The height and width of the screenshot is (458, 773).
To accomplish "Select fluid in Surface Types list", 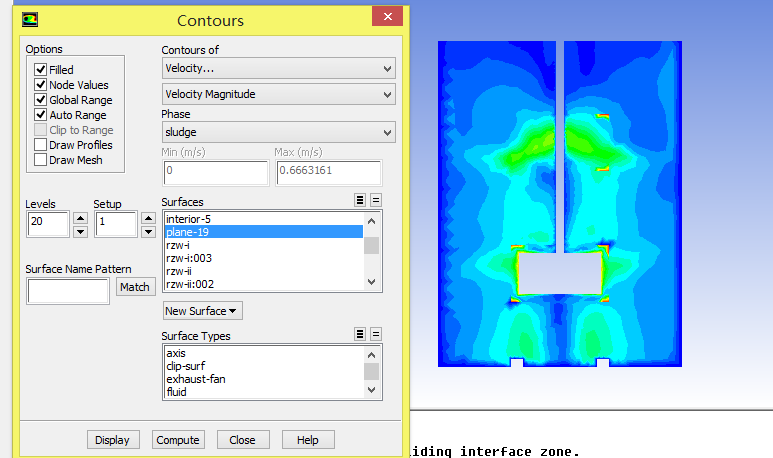I will tap(264, 392).
